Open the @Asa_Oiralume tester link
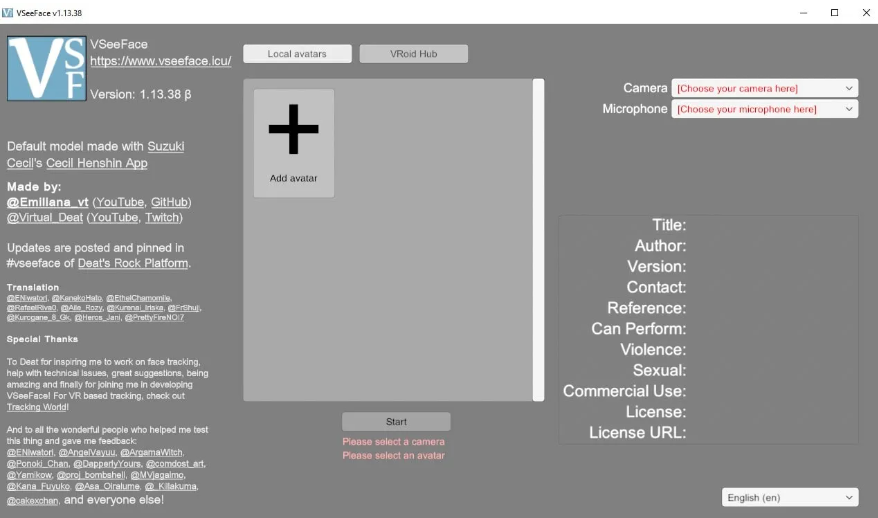Screen dimensions: 878x518 pos(107,486)
